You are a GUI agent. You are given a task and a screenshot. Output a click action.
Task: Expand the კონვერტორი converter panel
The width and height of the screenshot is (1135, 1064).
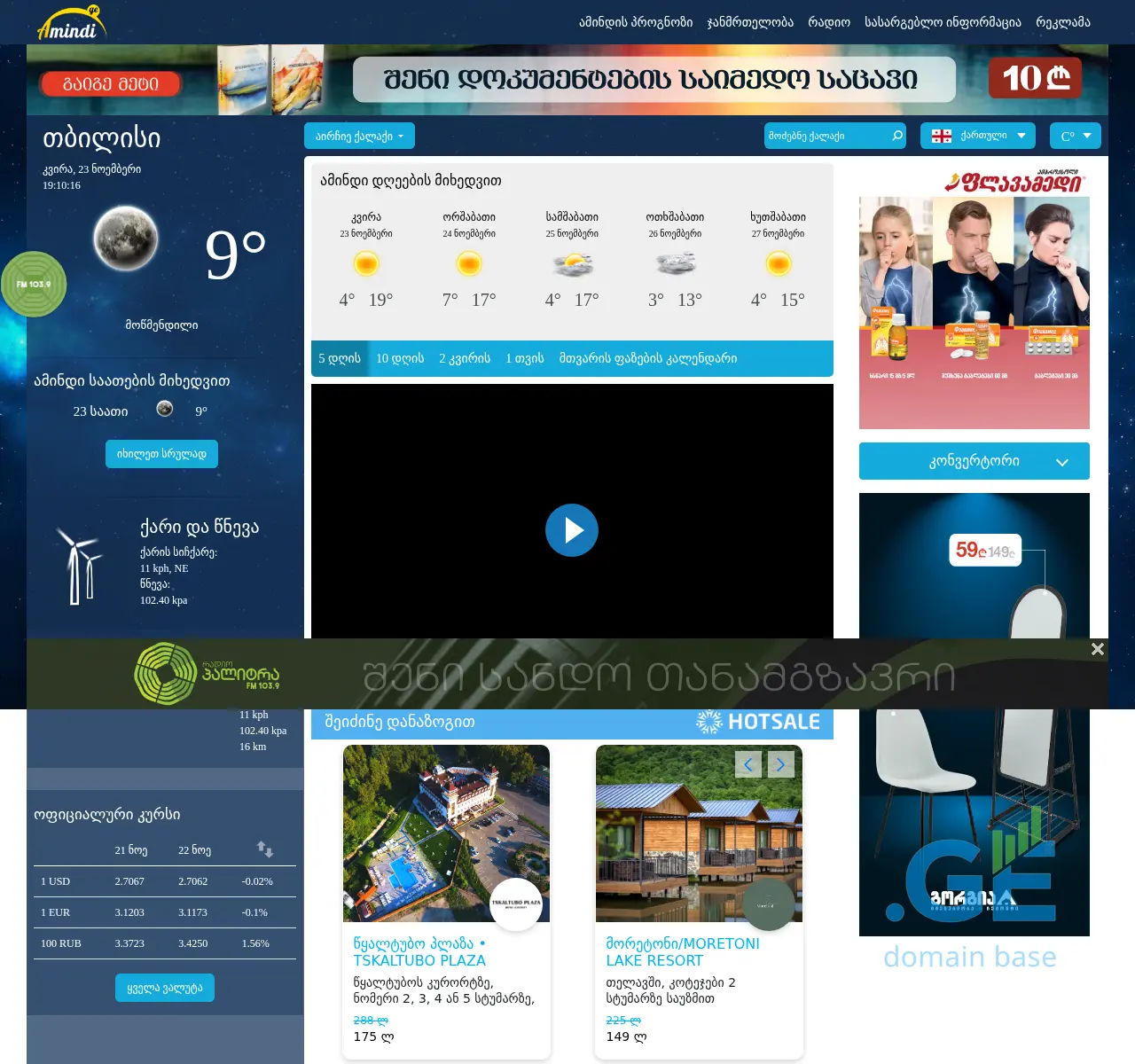click(974, 461)
